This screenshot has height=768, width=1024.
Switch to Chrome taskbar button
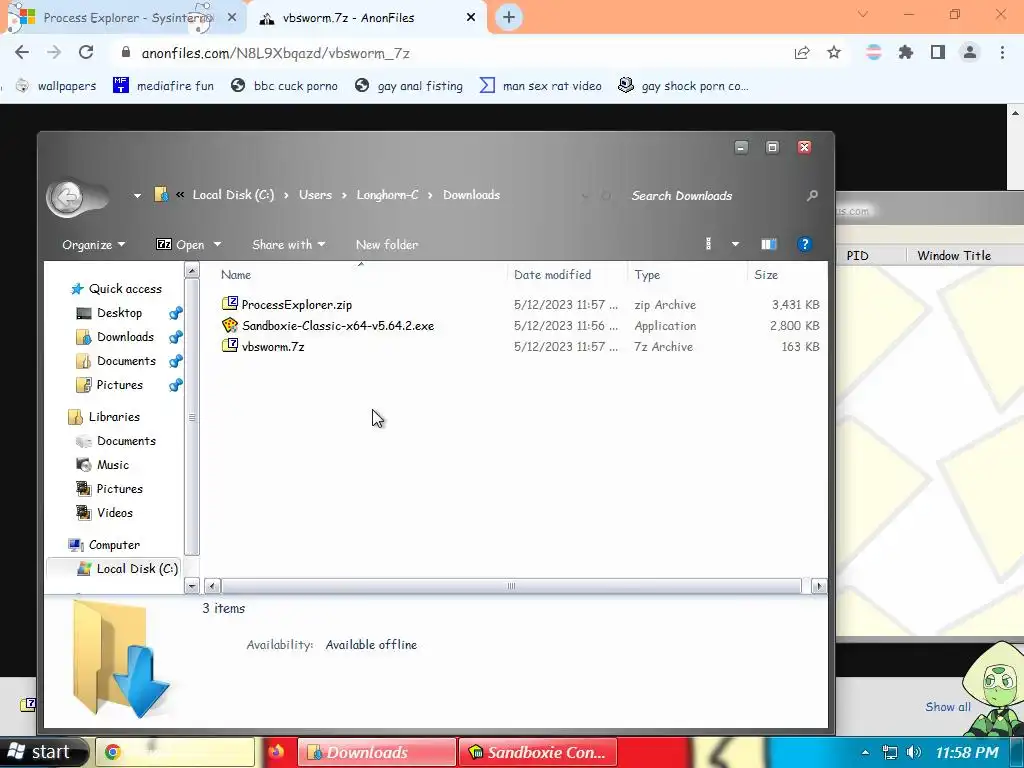tap(175, 752)
